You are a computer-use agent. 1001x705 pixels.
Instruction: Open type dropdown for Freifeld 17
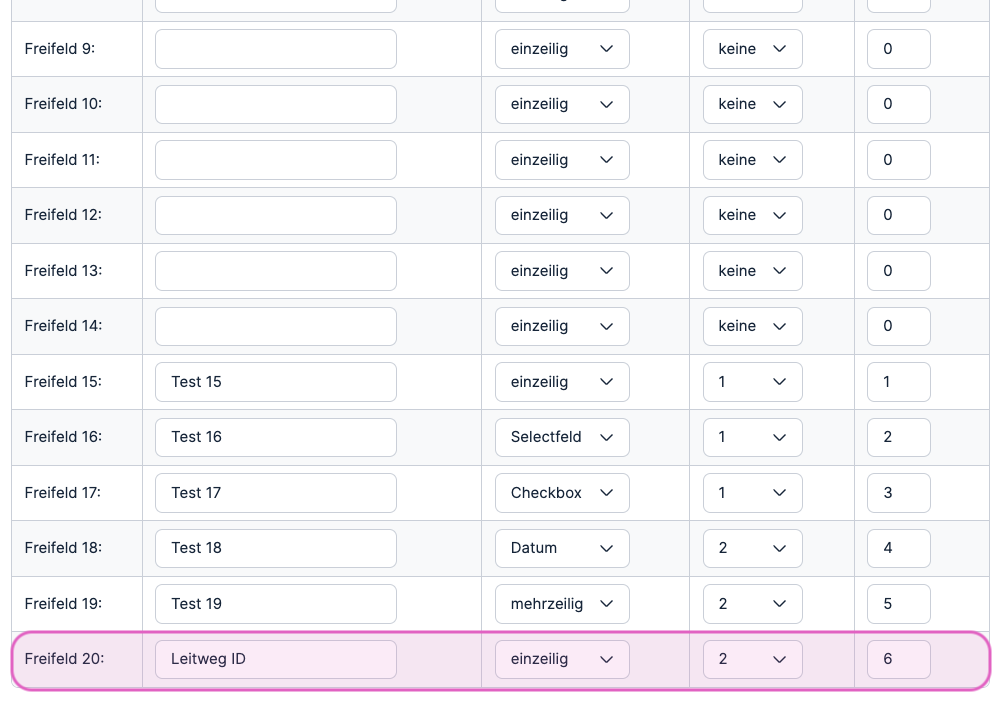(562, 493)
